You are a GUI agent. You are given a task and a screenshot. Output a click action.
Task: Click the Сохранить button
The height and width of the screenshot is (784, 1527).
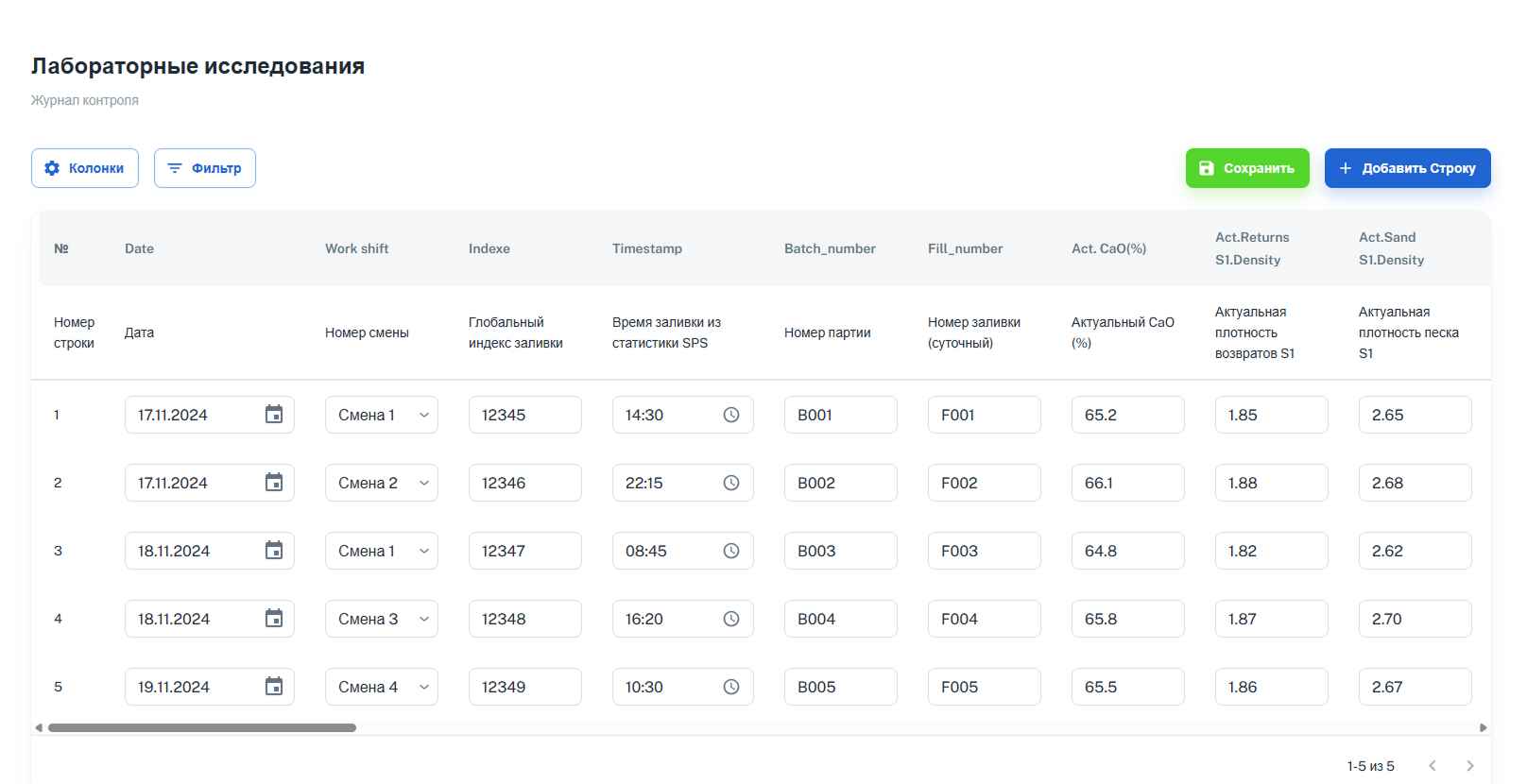coord(1246,168)
